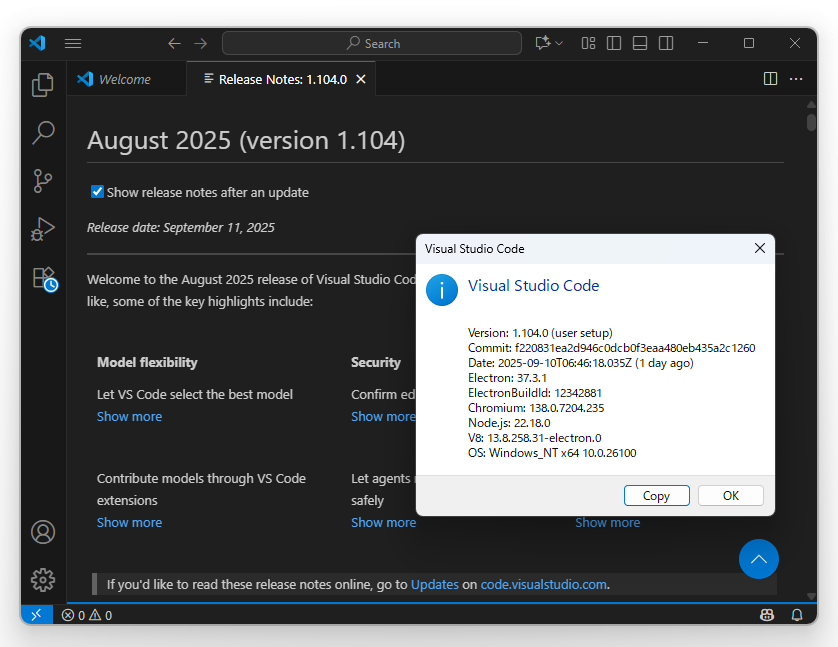Open the Run and Debug view
Image resolution: width=838 pixels, height=647 pixels.
(42, 229)
